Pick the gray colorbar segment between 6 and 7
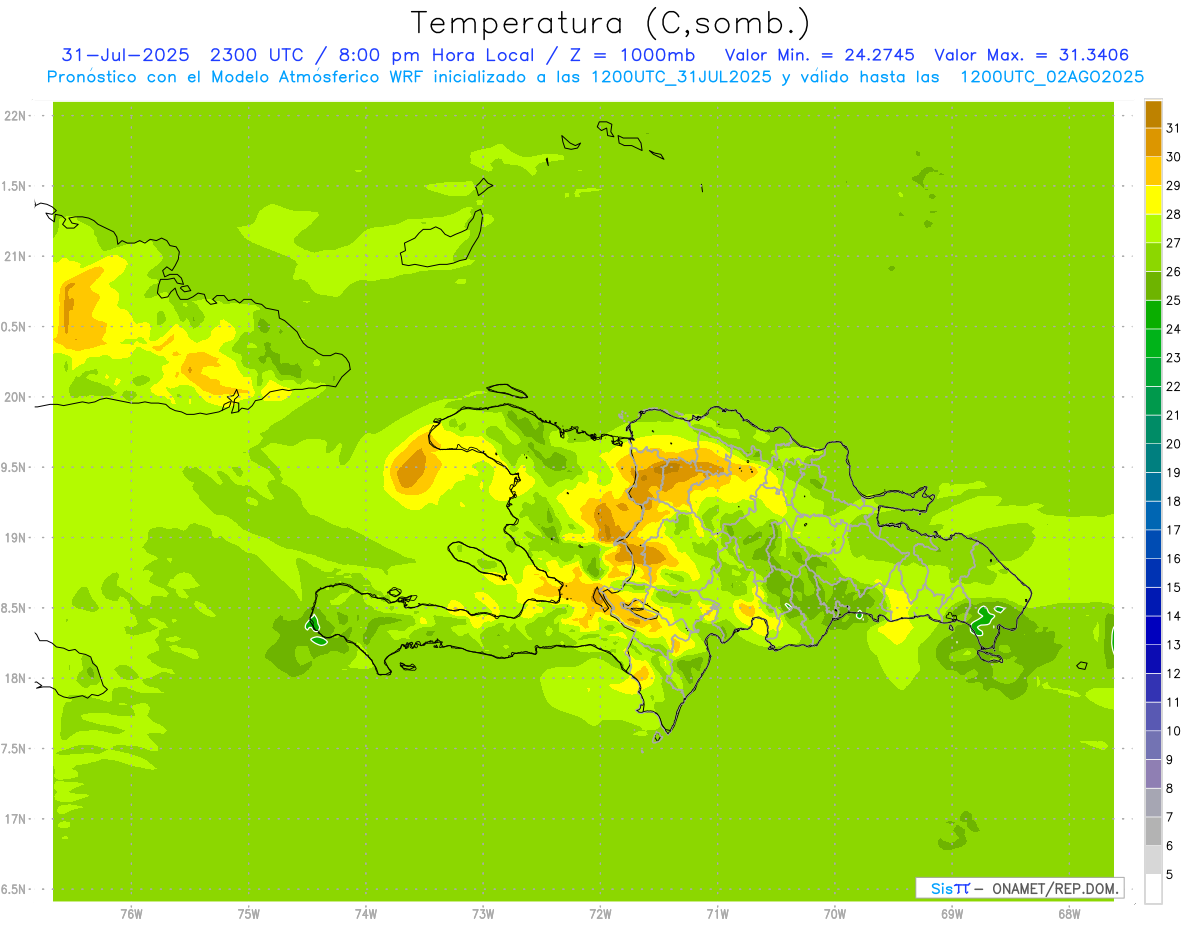Image resolution: width=1200 pixels, height=927 pixels. click(1153, 831)
